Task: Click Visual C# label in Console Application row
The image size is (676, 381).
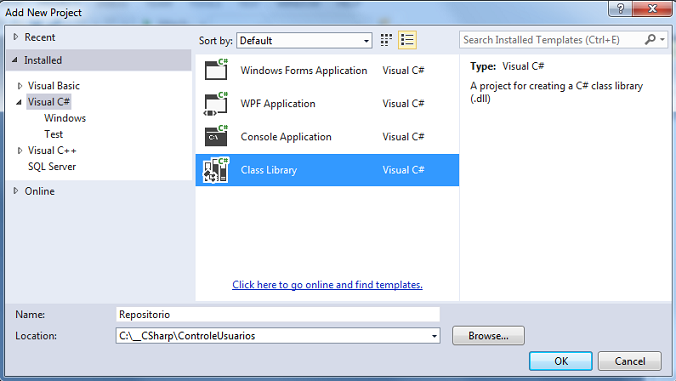Action: tap(404, 137)
